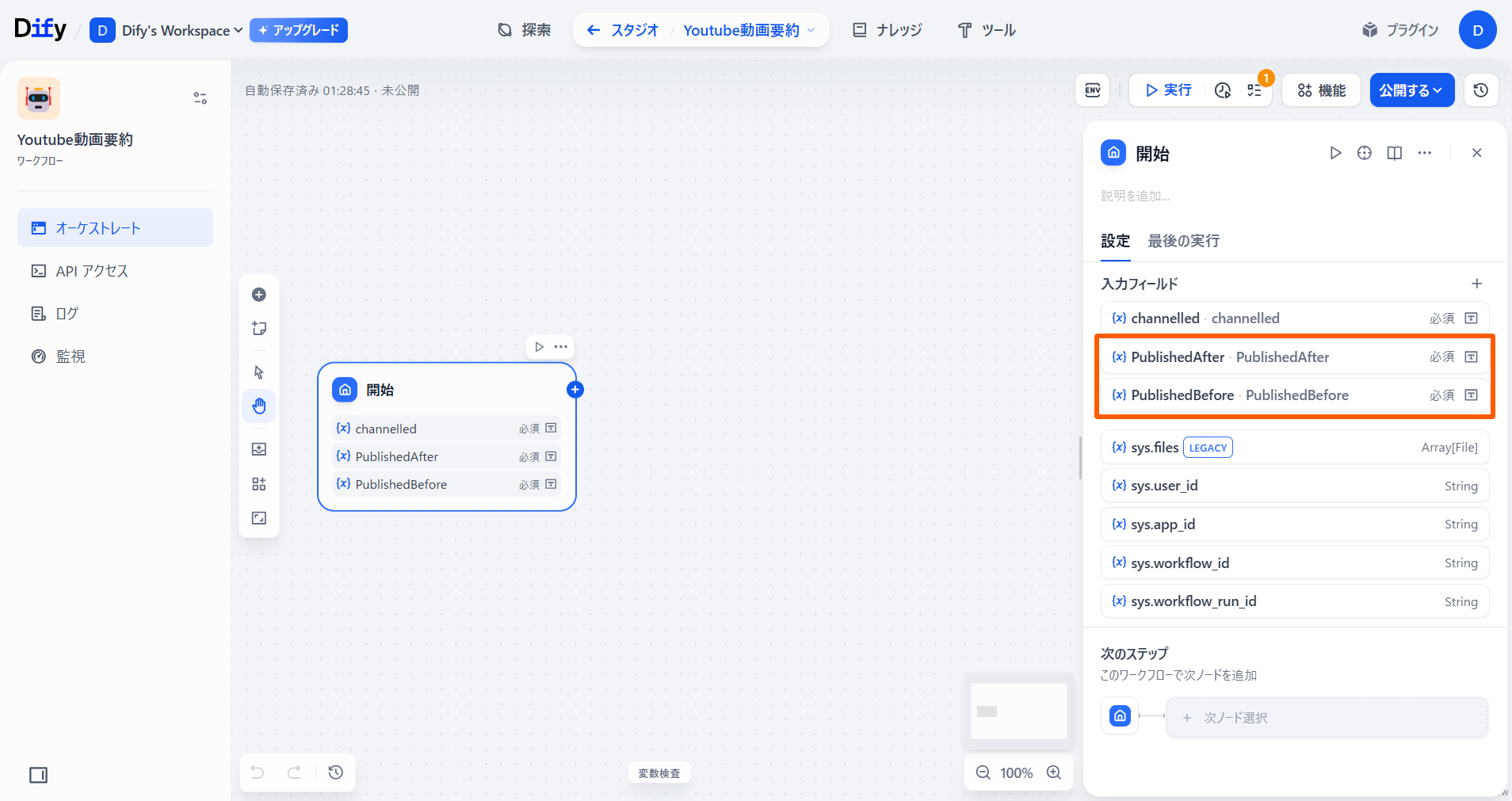Image resolution: width=1512 pixels, height=801 pixels.
Task: Open the 公開する publish dropdown
Action: pyautogui.click(x=1411, y=90)
